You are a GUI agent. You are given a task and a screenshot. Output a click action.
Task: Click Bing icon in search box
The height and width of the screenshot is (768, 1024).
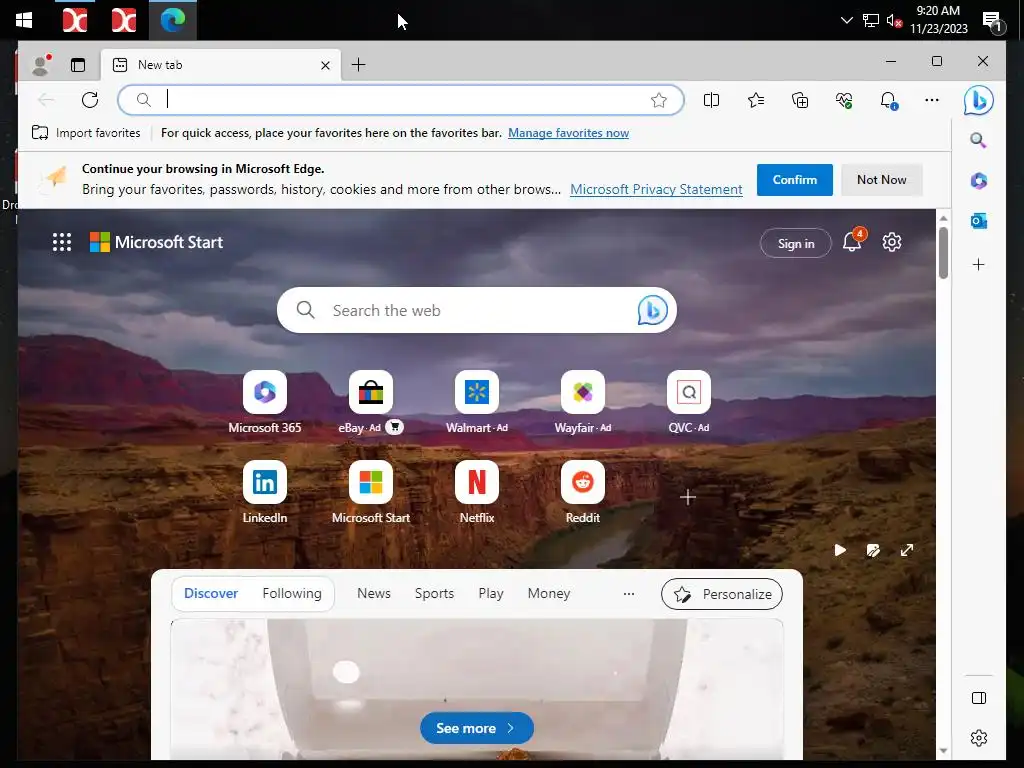652,310
